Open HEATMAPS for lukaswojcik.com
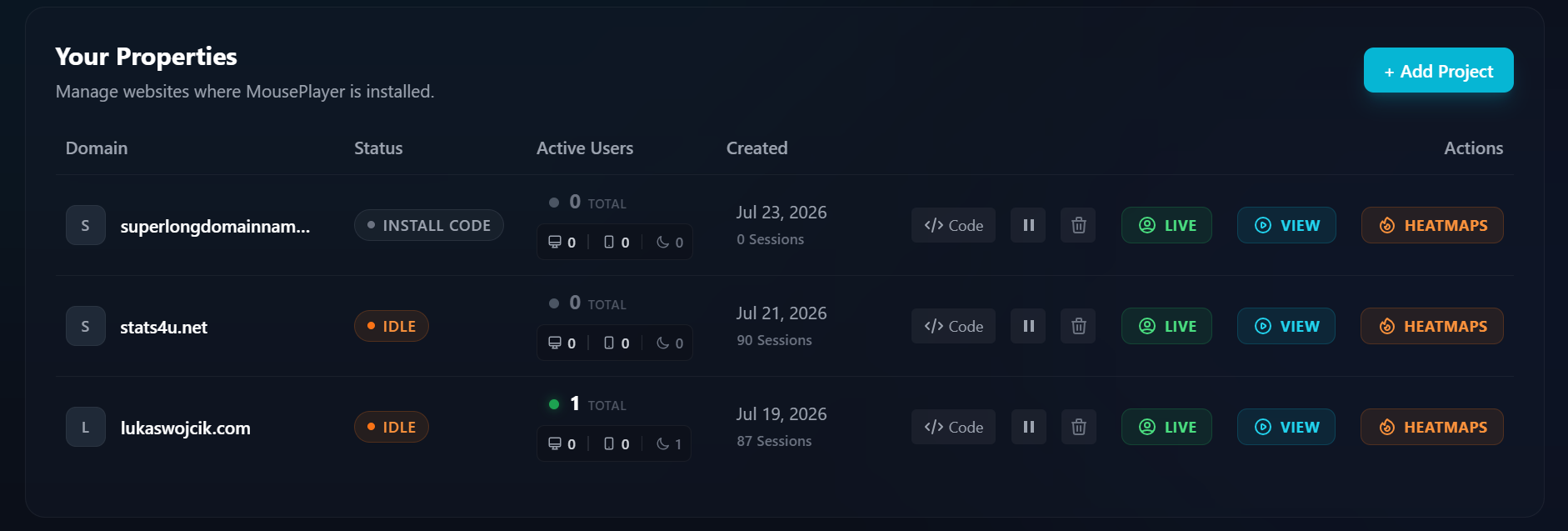This screenshot has width=1568, height=531. pos(1432,427)
